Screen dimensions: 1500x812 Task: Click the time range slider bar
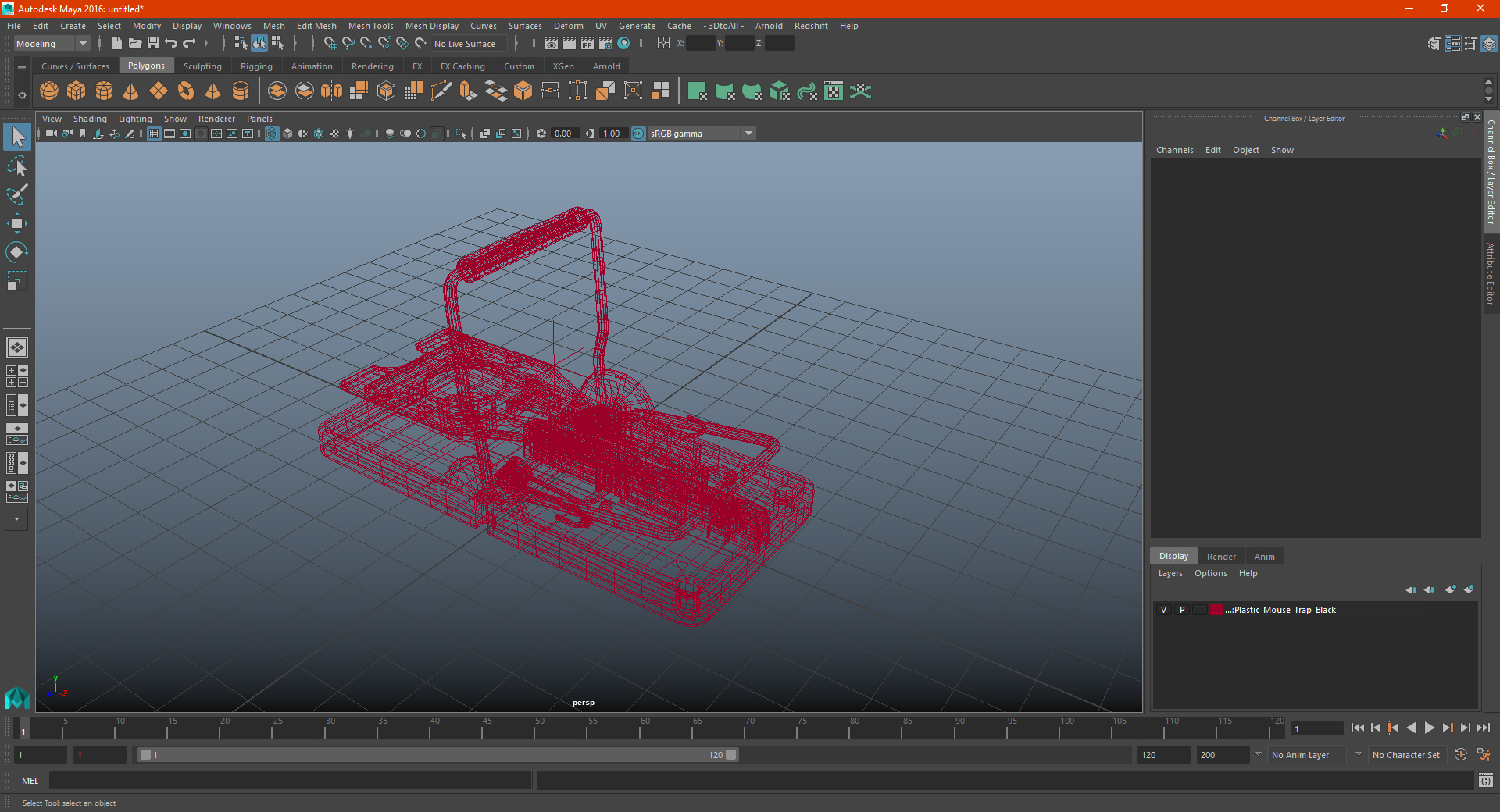click(437, 755)
